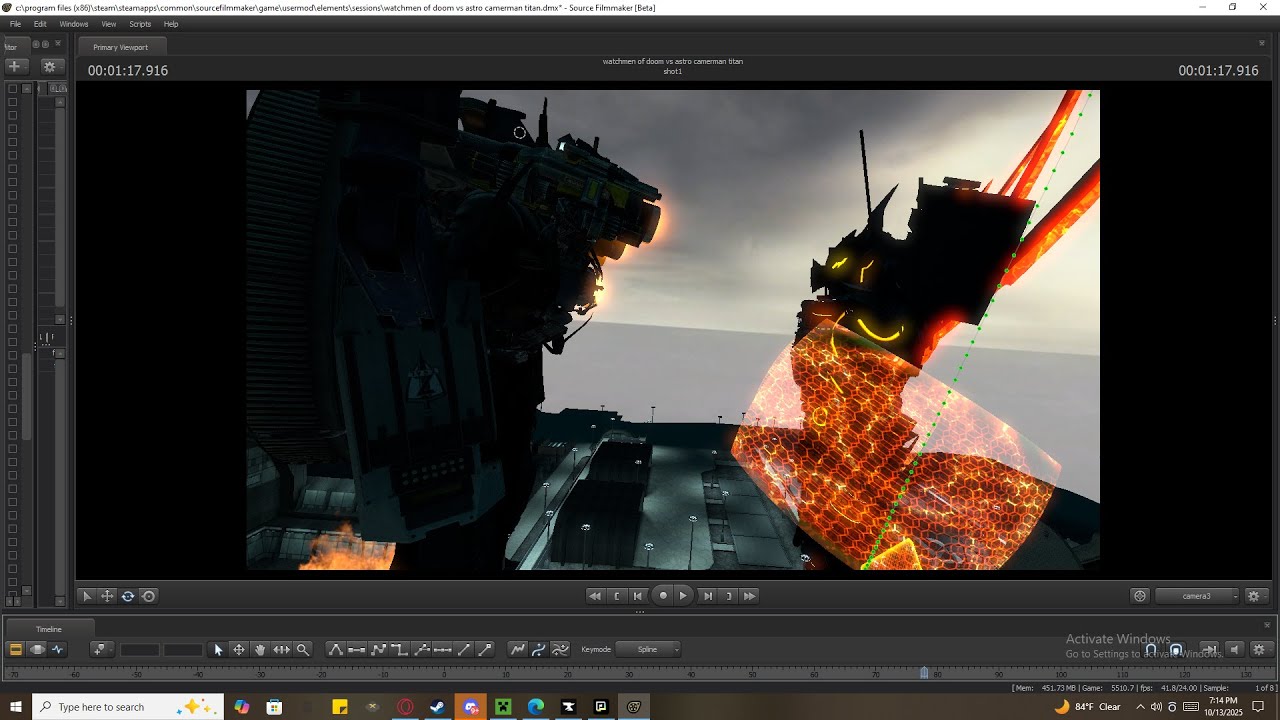Click the add plus button in animation set panel
The height and width of the screenshot is (720, 1280).
[14, 66]
